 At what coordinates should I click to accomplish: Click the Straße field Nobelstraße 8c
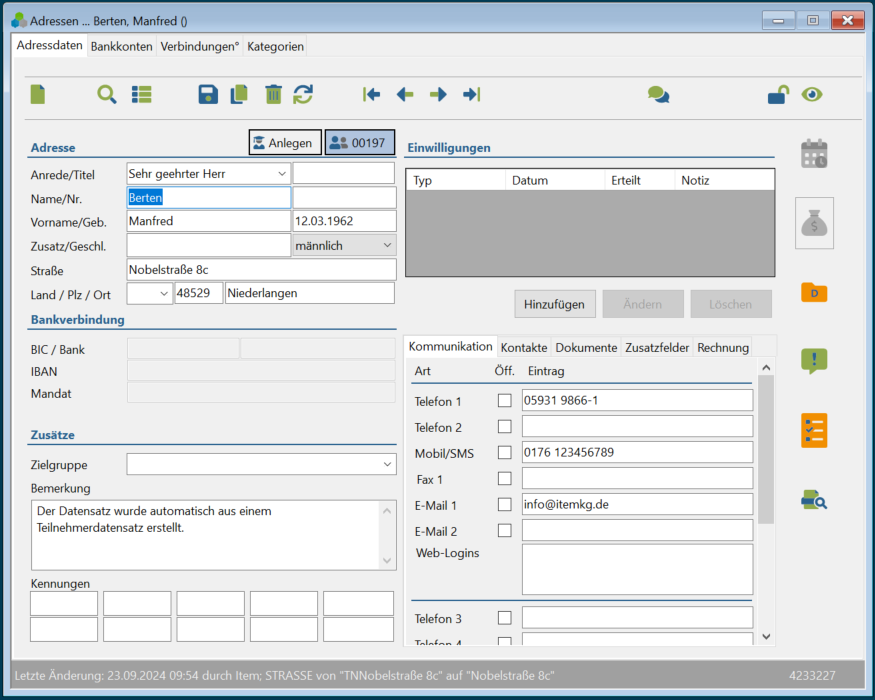261,270
